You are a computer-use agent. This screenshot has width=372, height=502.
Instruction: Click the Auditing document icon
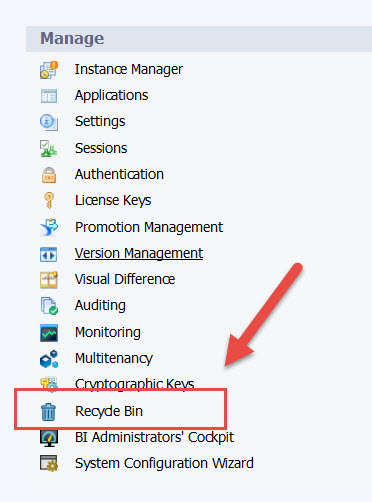click(x=49, y=306)
